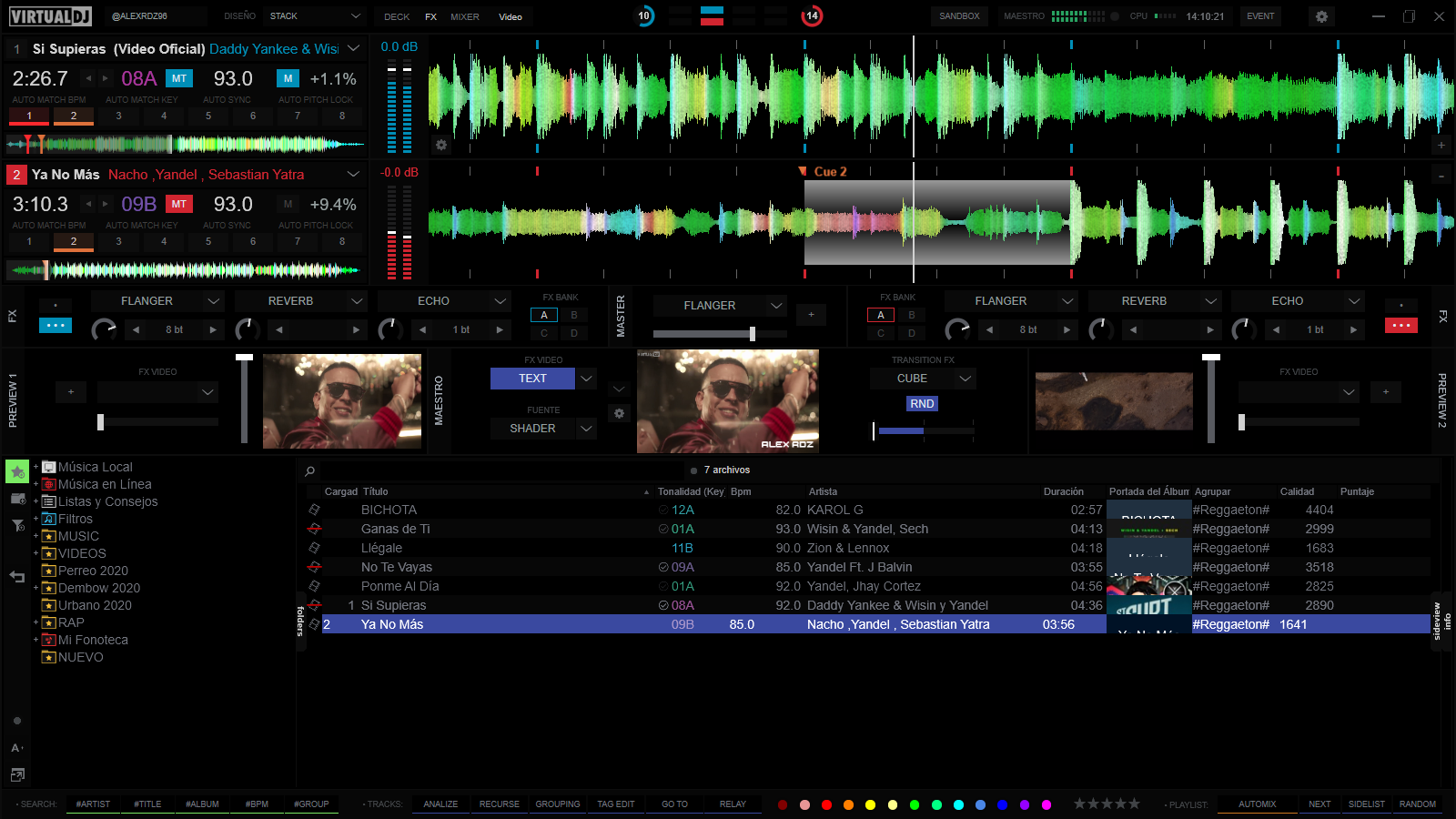Switch to the FX tab

430,16
